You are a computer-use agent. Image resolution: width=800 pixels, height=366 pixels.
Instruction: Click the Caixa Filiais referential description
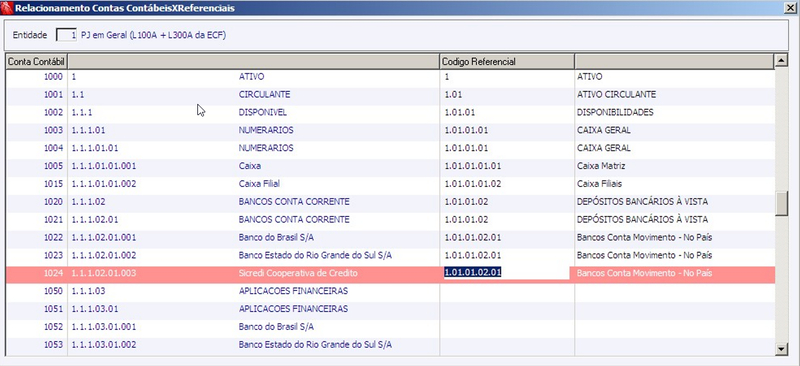(599, 184)
